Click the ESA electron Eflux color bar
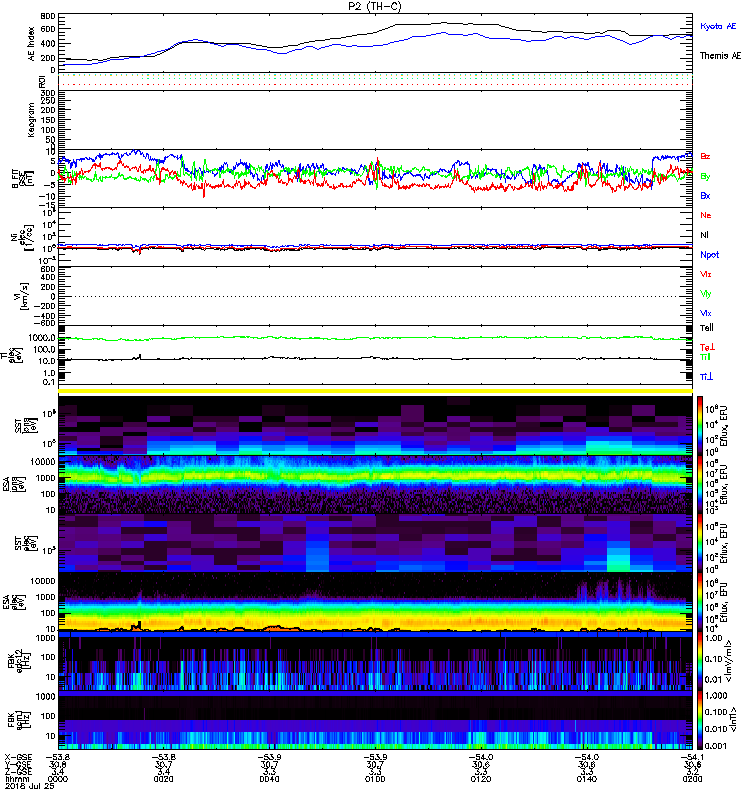This screenshot has width=750, height=800. [x=700, y=602]
